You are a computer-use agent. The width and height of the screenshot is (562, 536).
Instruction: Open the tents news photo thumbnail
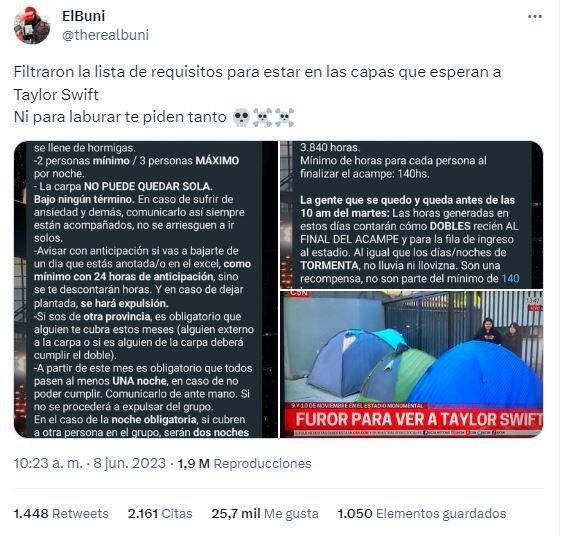411,364
